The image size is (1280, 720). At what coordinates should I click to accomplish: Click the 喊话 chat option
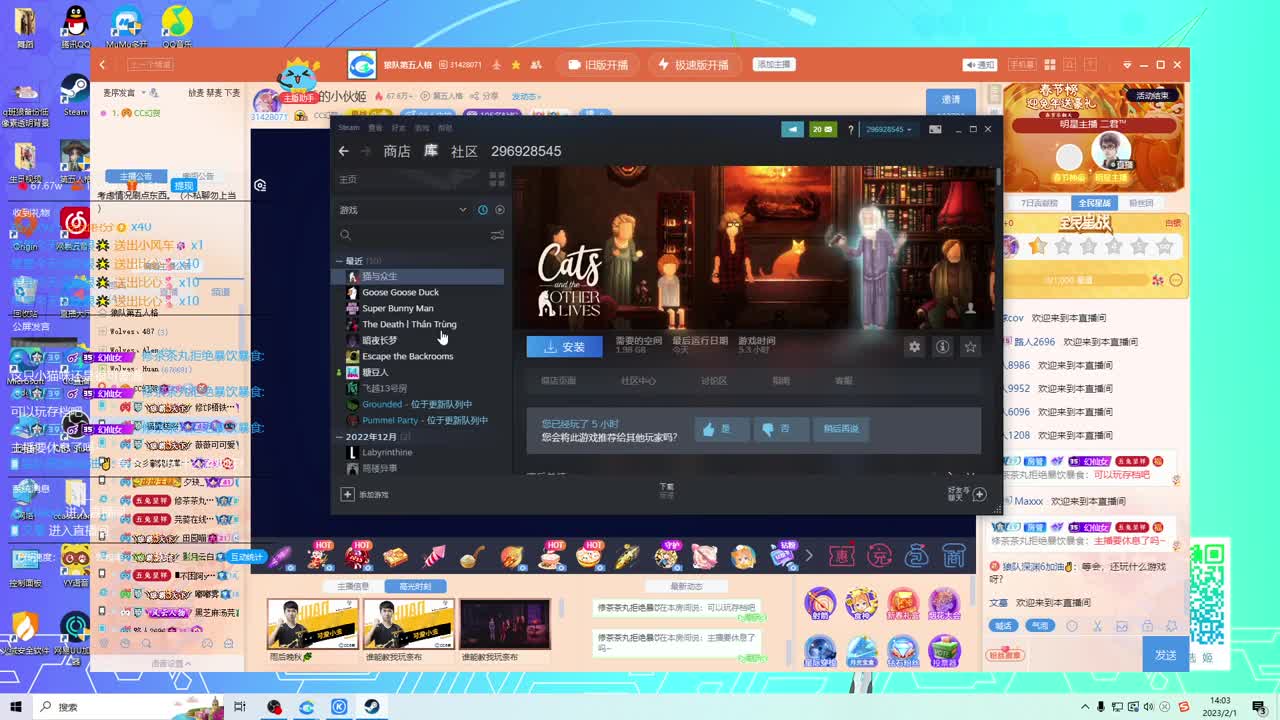pos(1003,626)
